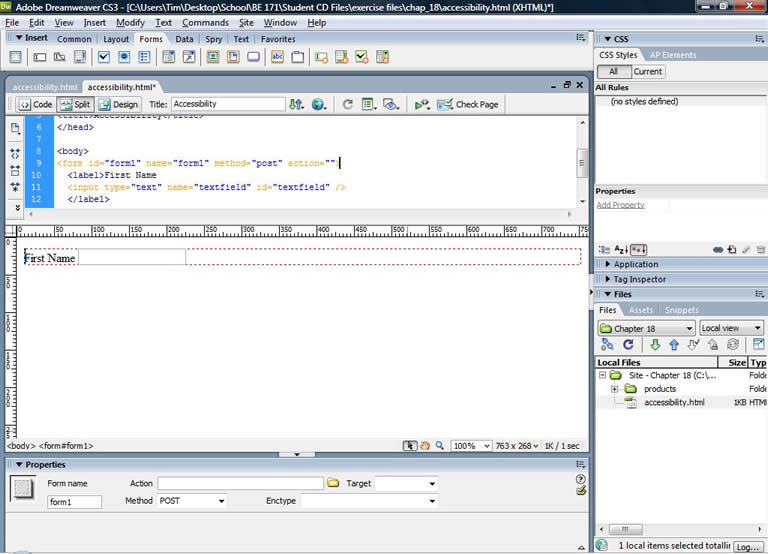Viewport: 768px width, 554px height.
Task: Insert a Jump Menu form element
Action: click(x=189, y=57)
